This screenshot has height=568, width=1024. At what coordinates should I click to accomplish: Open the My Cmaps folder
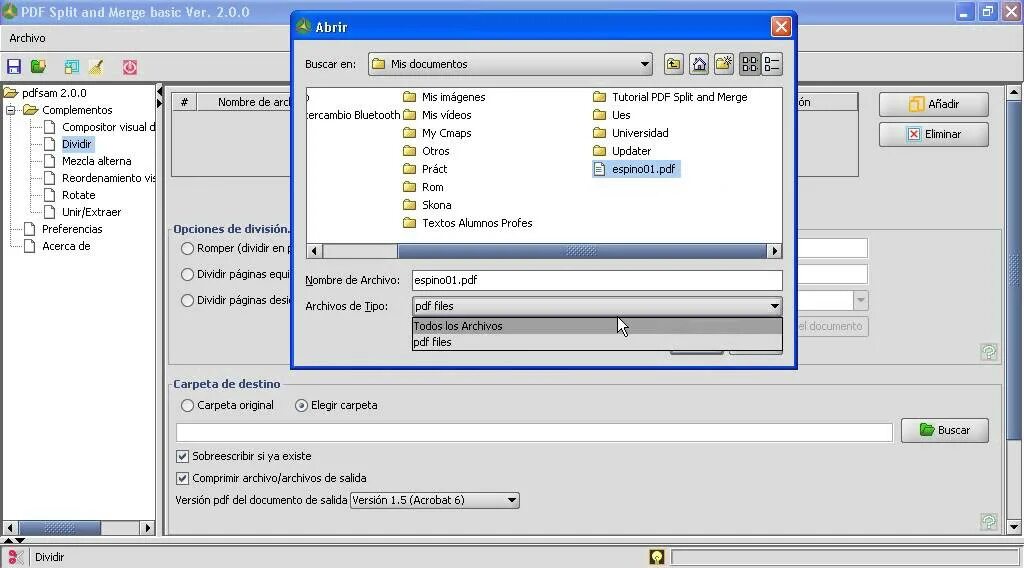coord(437,133)
